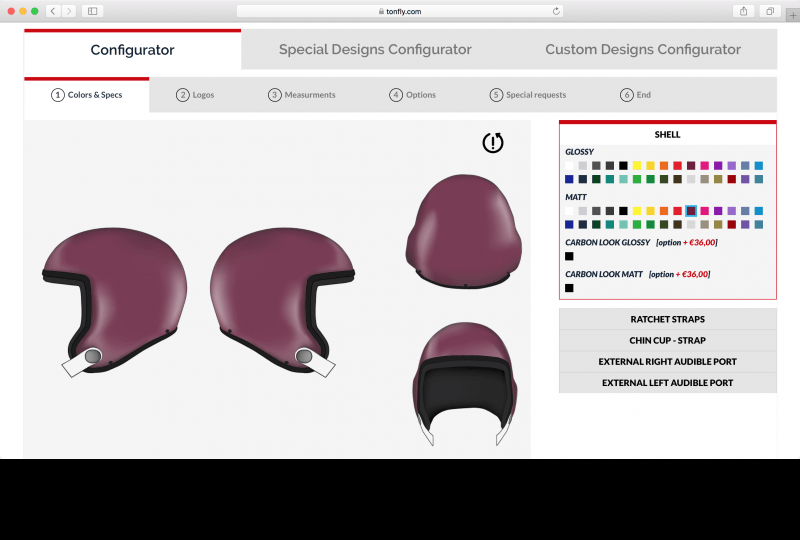
Task: Go back using Safari back arrow
Action: click(53, 11)
